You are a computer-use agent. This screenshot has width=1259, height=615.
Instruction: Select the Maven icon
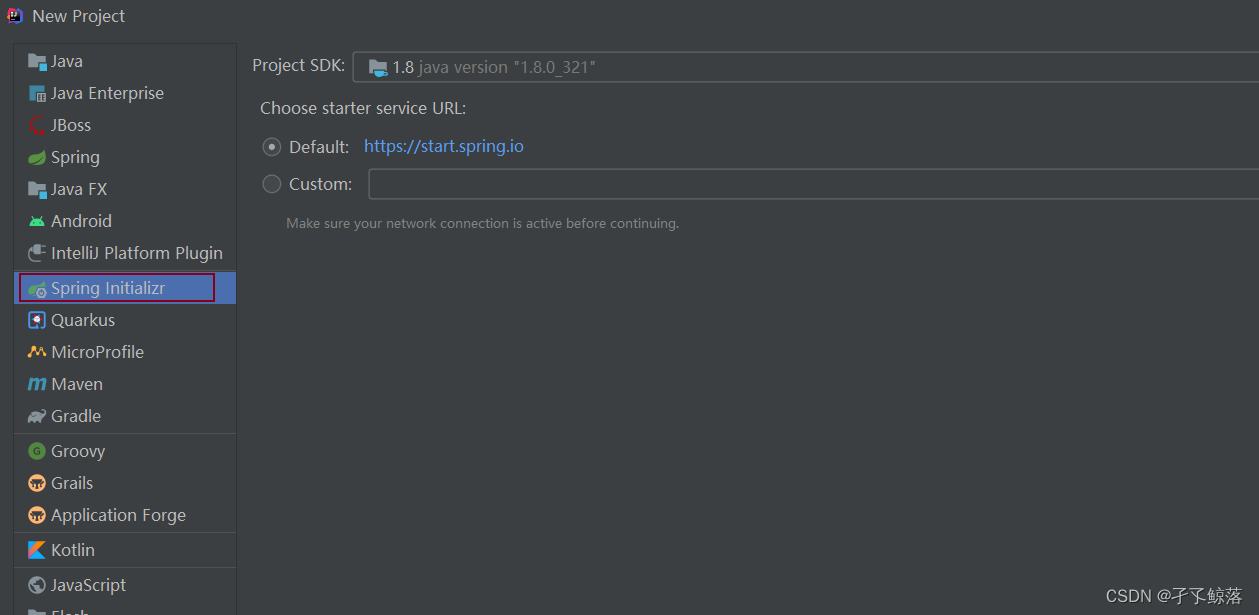[x=37, y=384]
